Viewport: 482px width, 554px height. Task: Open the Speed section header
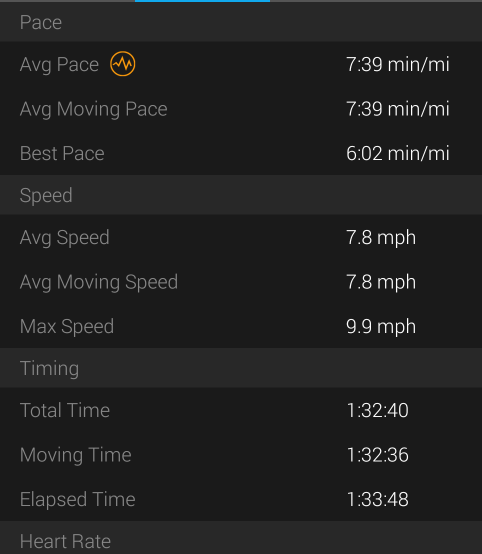(241, 195)
